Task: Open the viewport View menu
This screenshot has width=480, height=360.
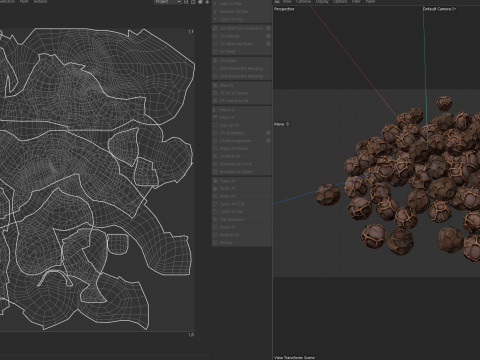Action: [x=287, y=2]
